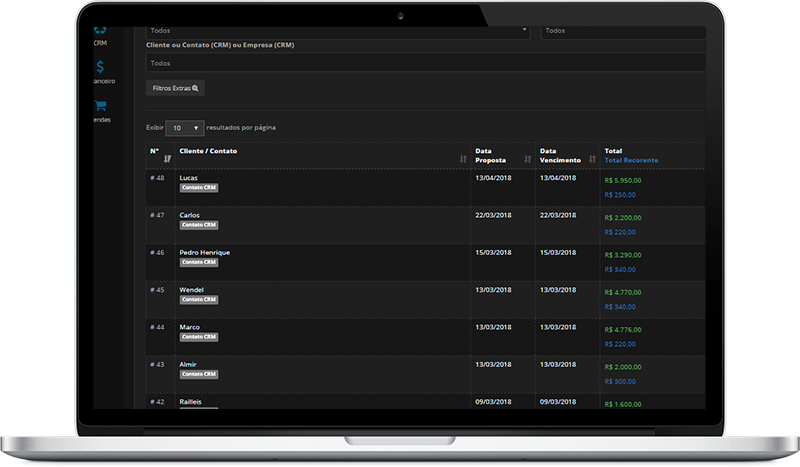Click the Contato CRM tag under Wendel
This screenshot has width=800, height=467.
198,299
